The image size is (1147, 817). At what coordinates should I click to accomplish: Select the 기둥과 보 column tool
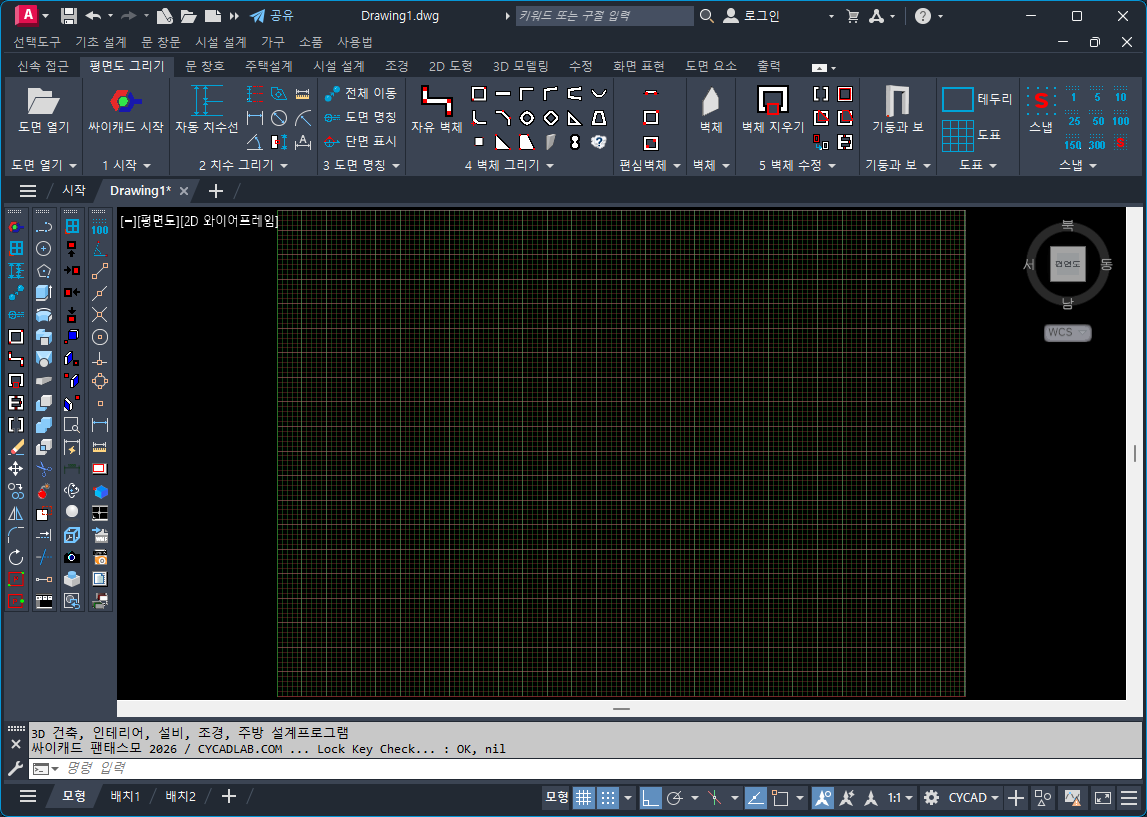click(x=897, y=101)
